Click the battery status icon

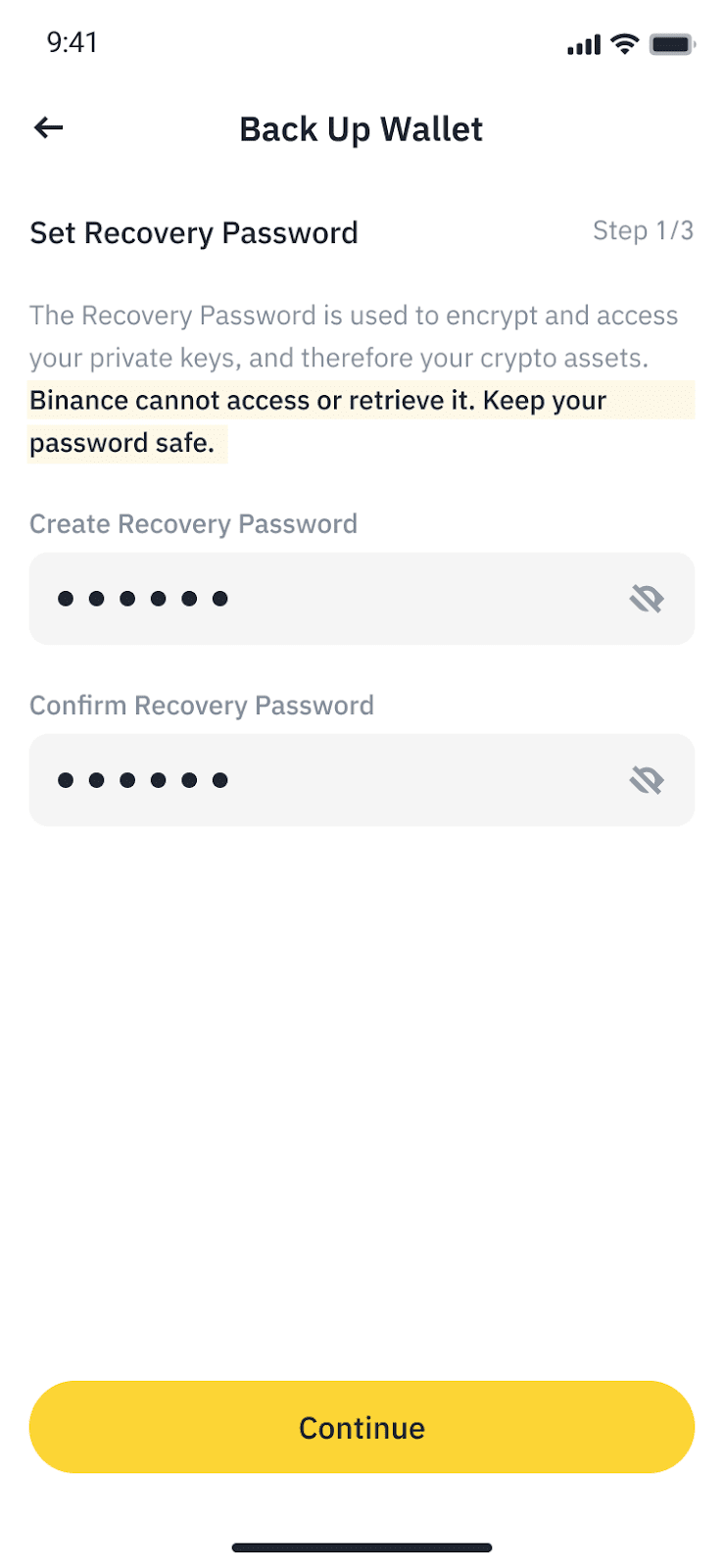(672, 43)
